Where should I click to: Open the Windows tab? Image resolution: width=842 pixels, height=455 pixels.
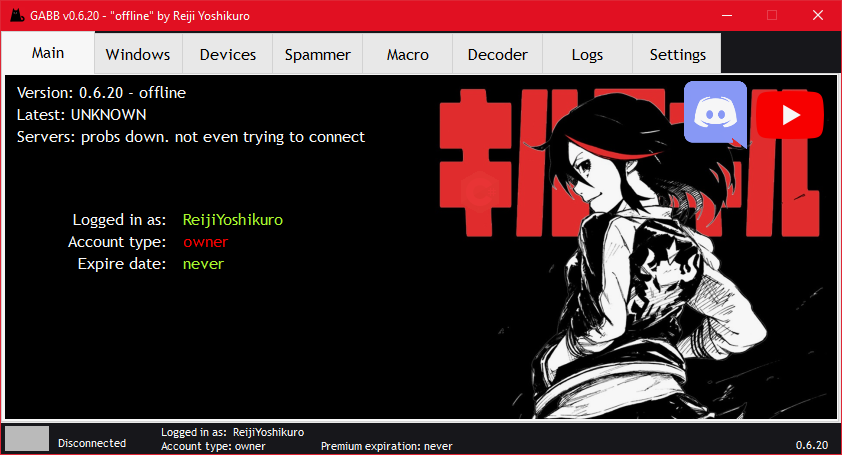[x=138, y=54]
